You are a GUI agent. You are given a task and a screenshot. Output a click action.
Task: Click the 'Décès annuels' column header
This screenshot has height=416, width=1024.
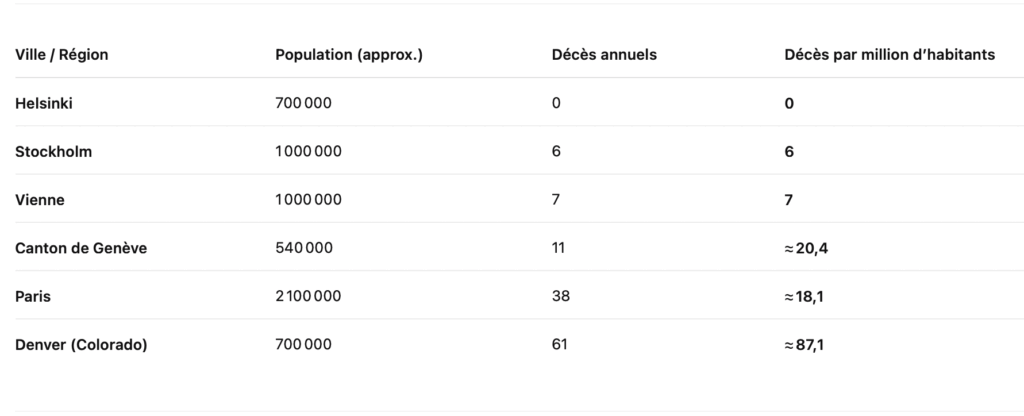pyautogui.click(x=604, y=55)
